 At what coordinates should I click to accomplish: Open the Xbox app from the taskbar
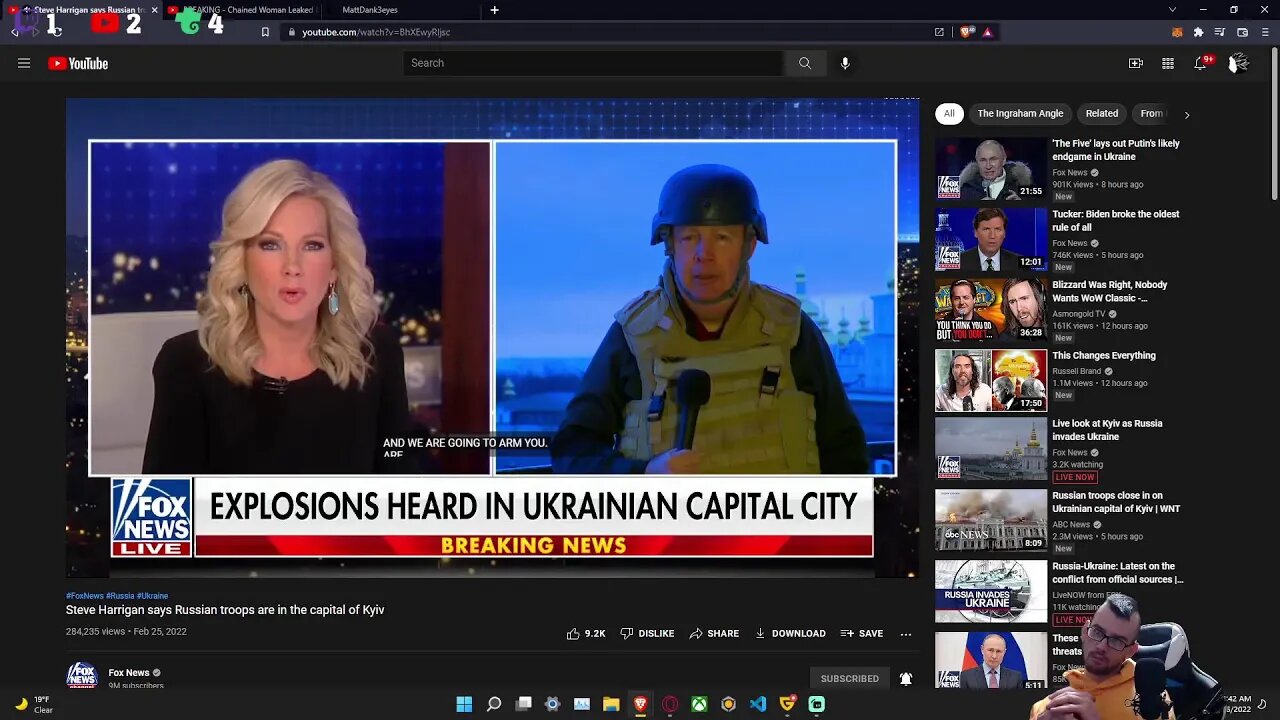pyautogui.click(x=699, y=704)
